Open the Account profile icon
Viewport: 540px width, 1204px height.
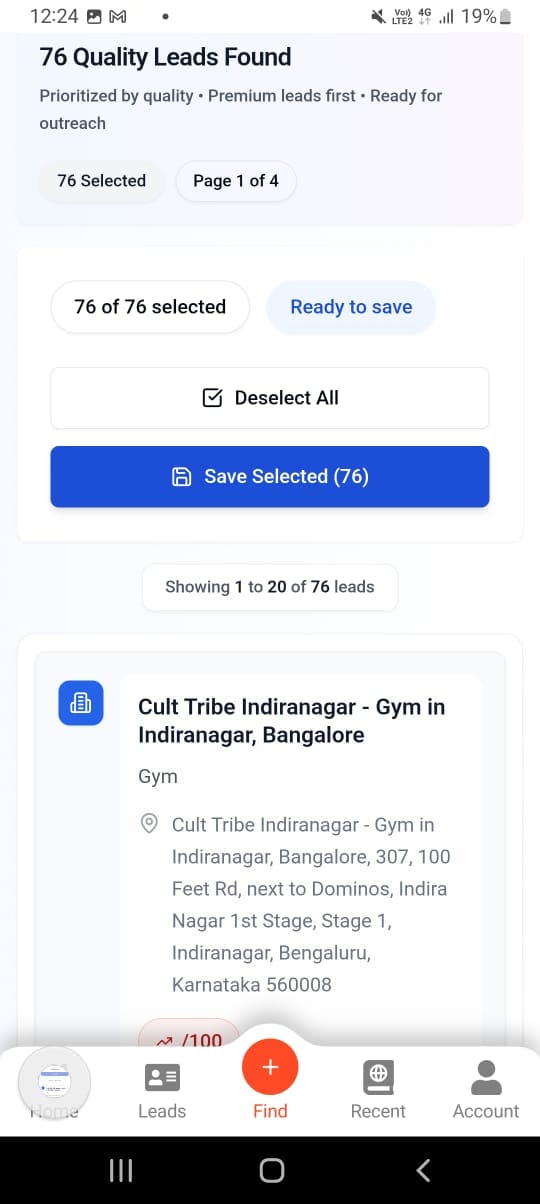486,1076
